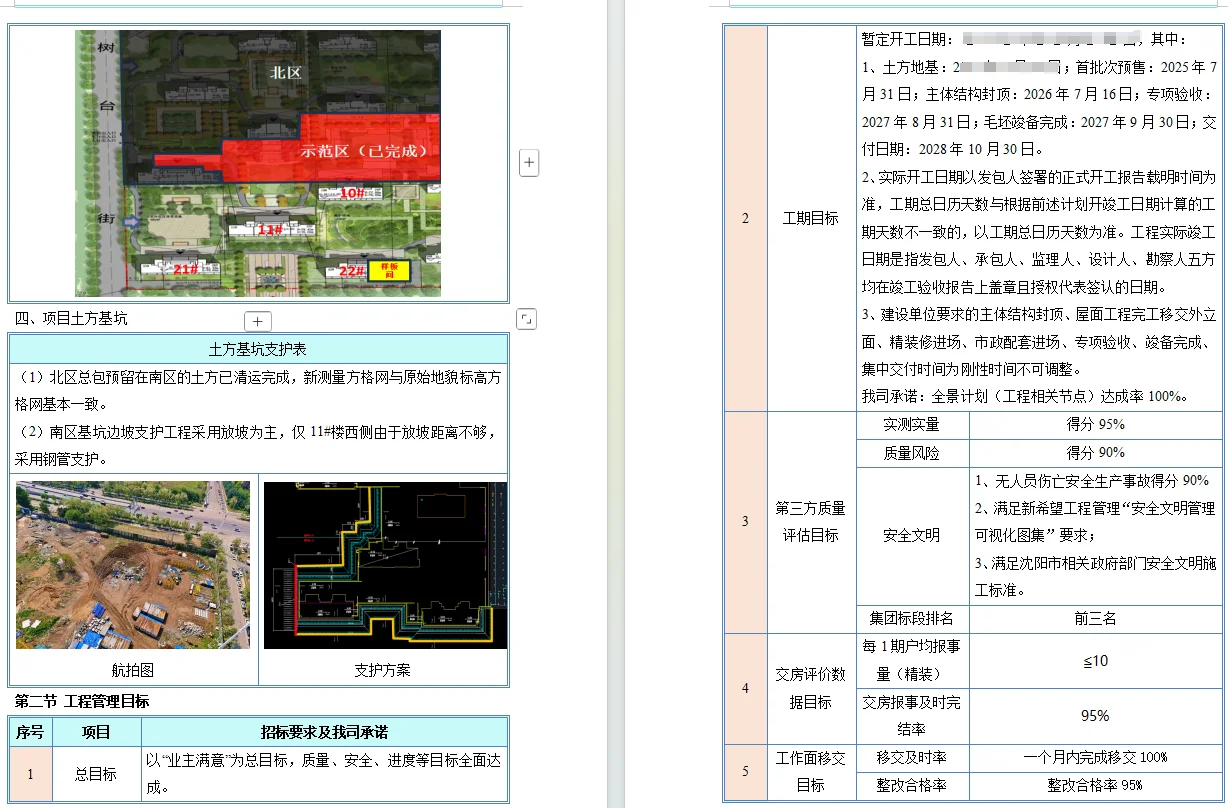Click the 第三方质量评估目标 cell
The width and height of the screenshot is (1228, 808).
[810, 521]
